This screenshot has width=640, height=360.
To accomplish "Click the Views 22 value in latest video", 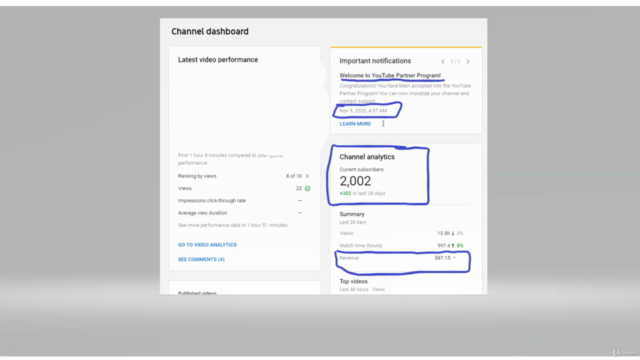I will tap(299, 188).
